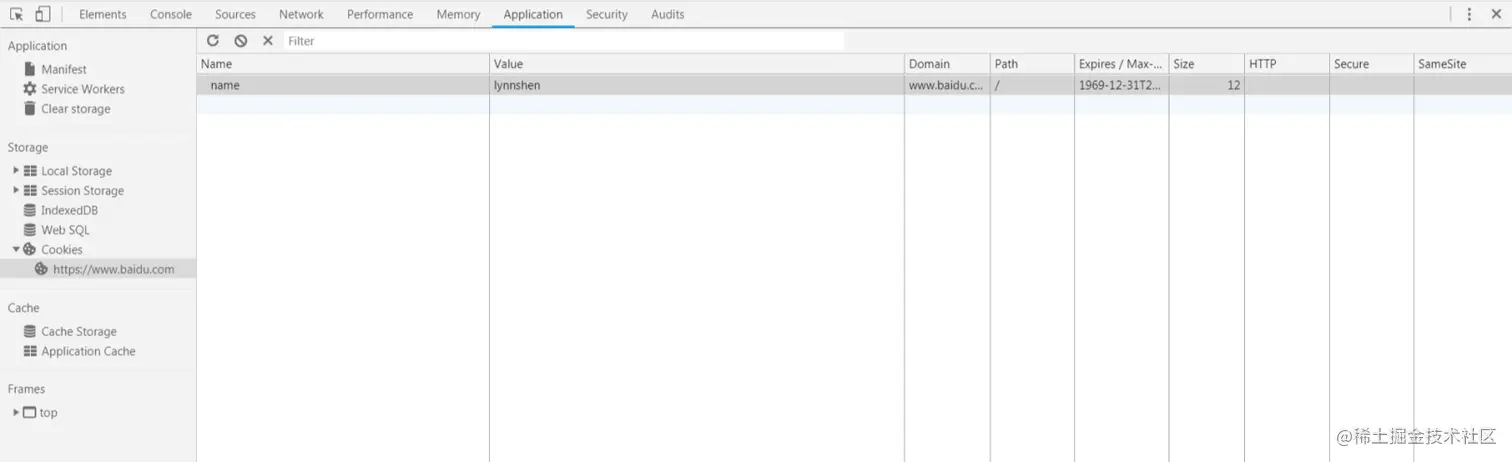Sort by the Value column header
1512x462 pixels.
pos(697,64)
